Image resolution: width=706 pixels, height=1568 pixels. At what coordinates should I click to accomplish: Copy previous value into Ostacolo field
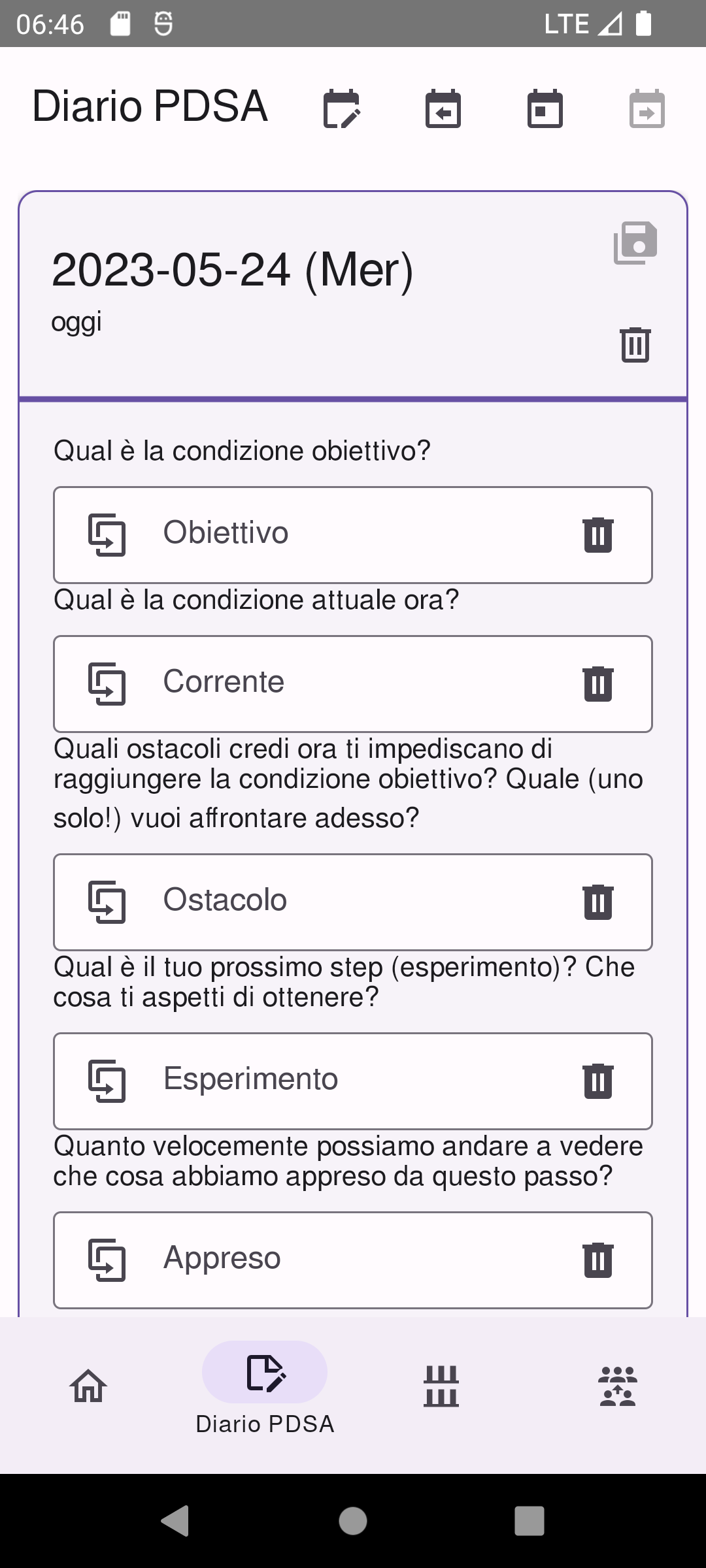click(107, 902)
